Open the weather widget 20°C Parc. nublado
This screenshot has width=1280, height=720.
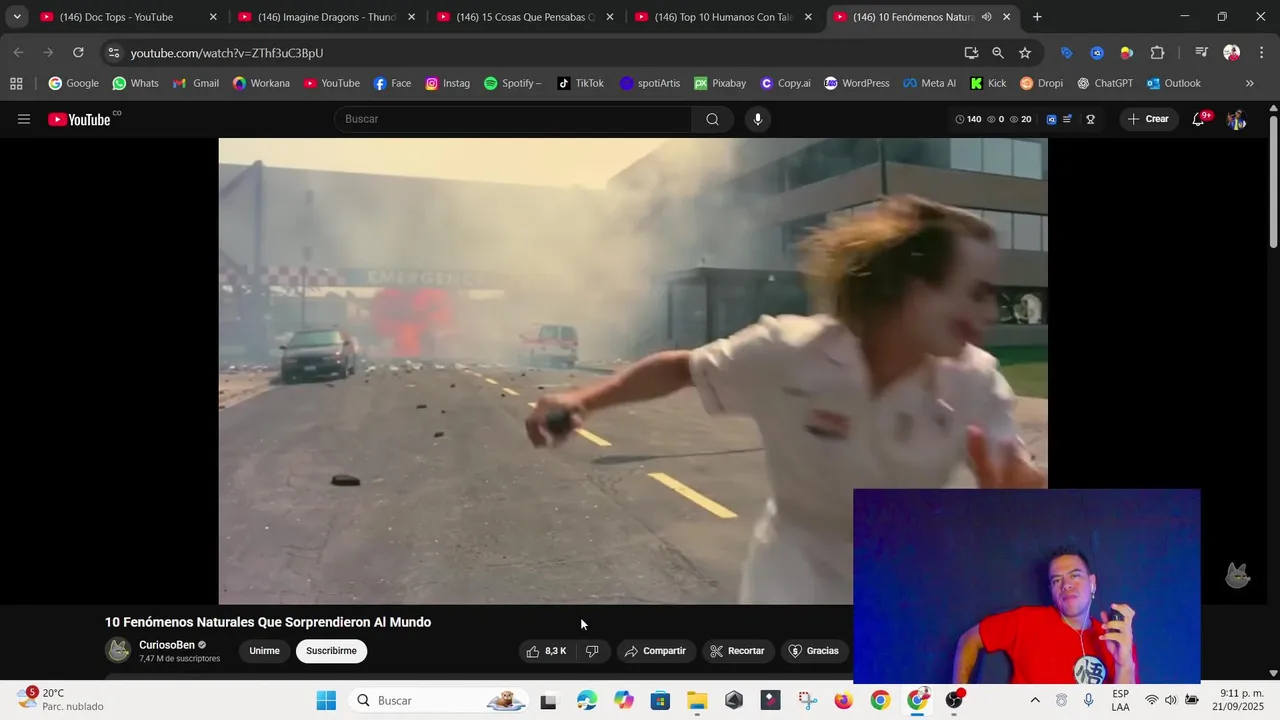(62, 700)
